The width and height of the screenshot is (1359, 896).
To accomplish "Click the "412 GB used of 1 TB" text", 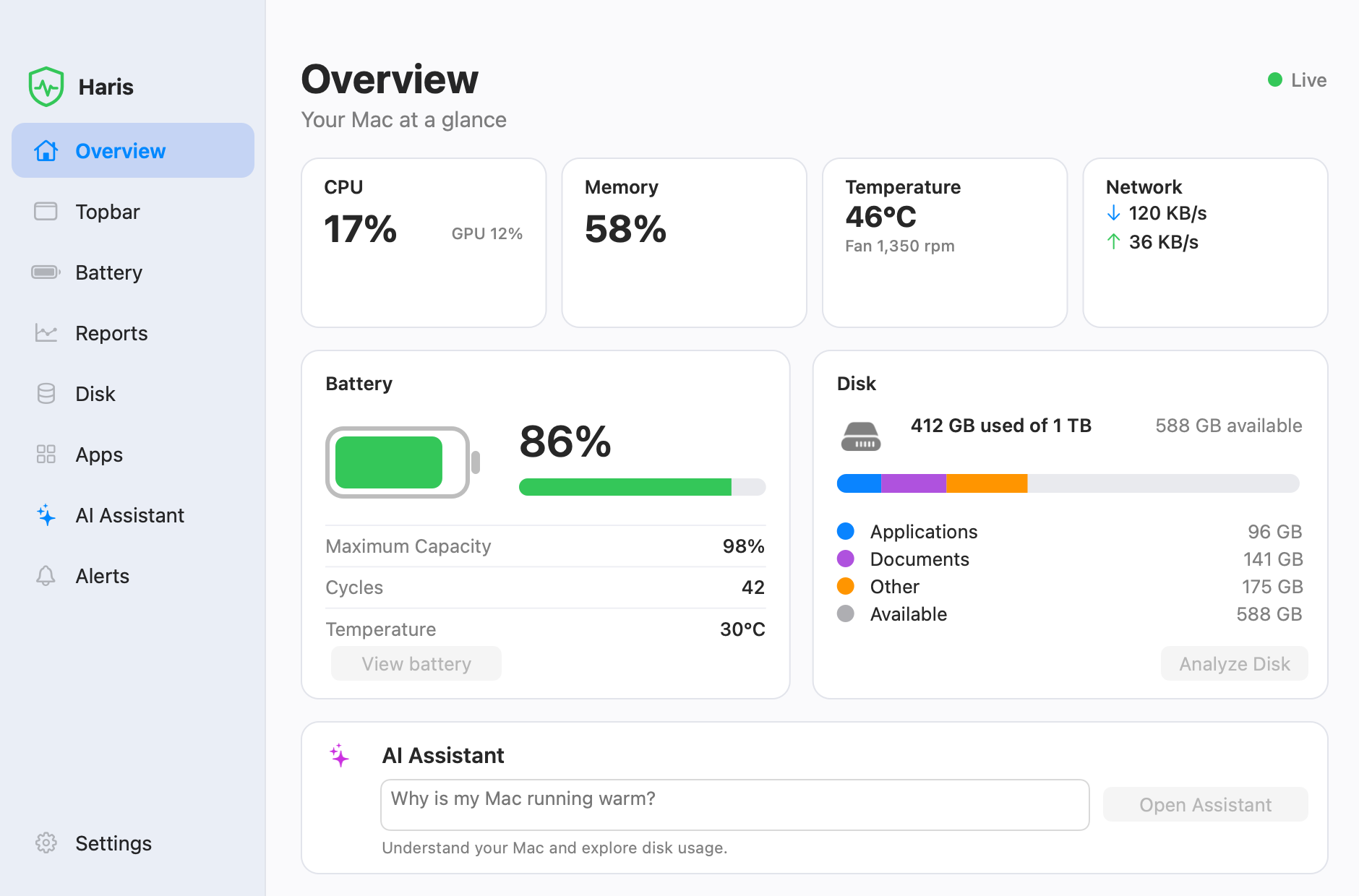I will (x=1001, y=425).
